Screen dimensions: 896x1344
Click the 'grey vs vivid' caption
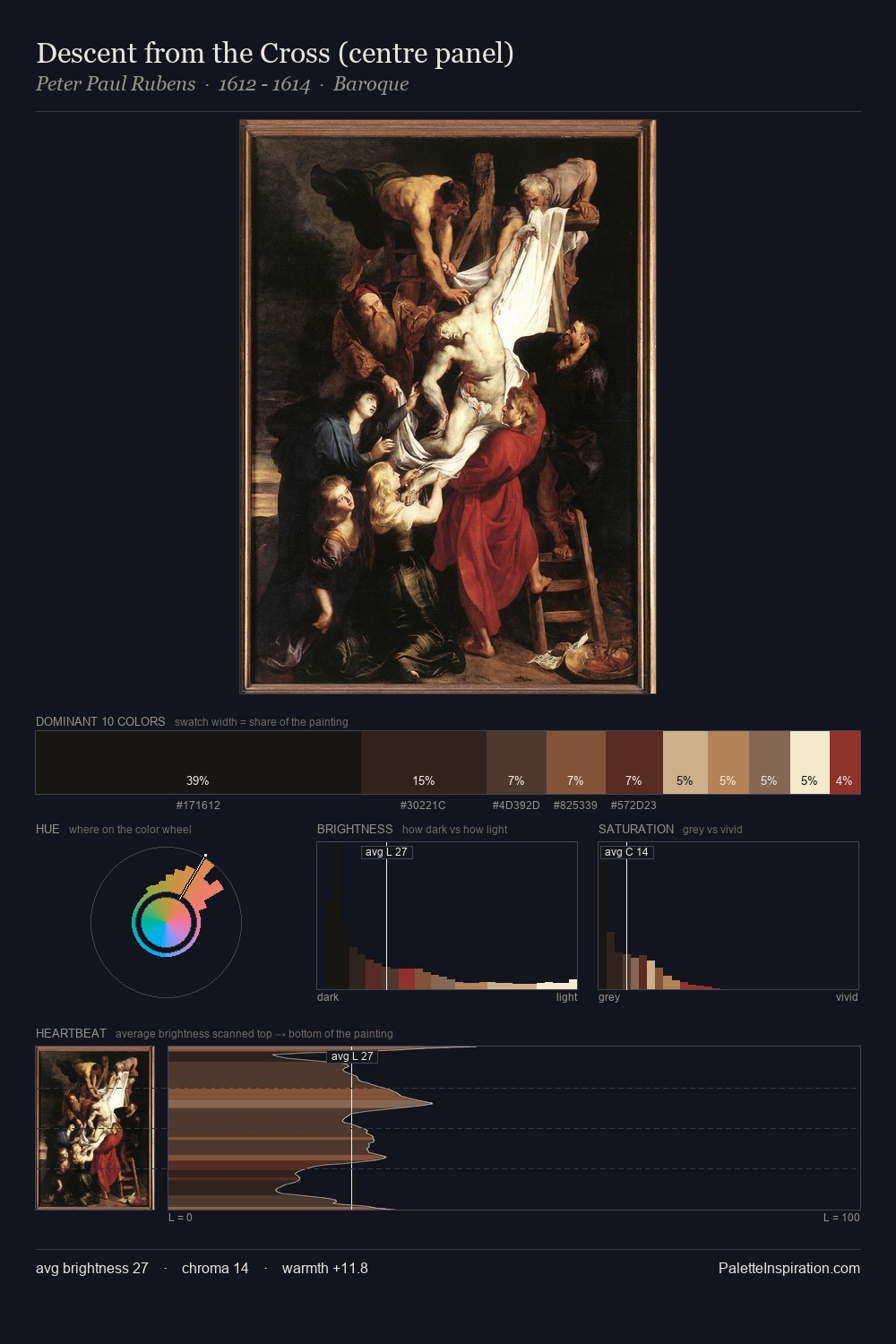[712, 830]
